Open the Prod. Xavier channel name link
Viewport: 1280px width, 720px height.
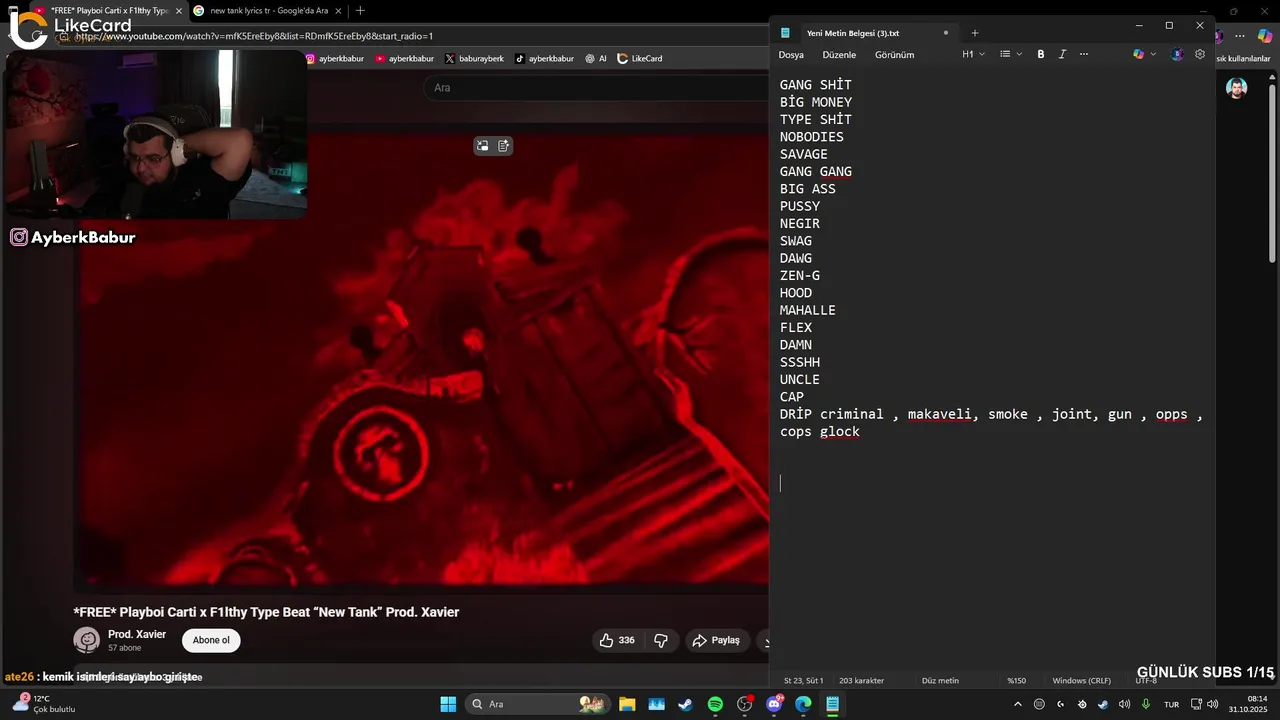[x=137, y=634]
